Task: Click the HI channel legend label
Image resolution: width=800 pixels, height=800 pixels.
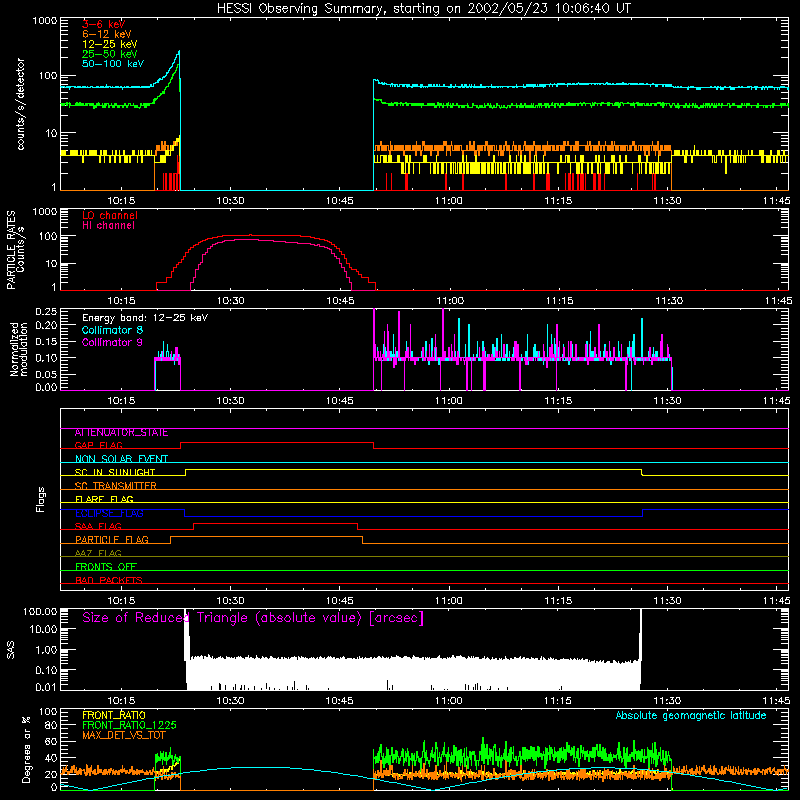Action: pos(109,226)
